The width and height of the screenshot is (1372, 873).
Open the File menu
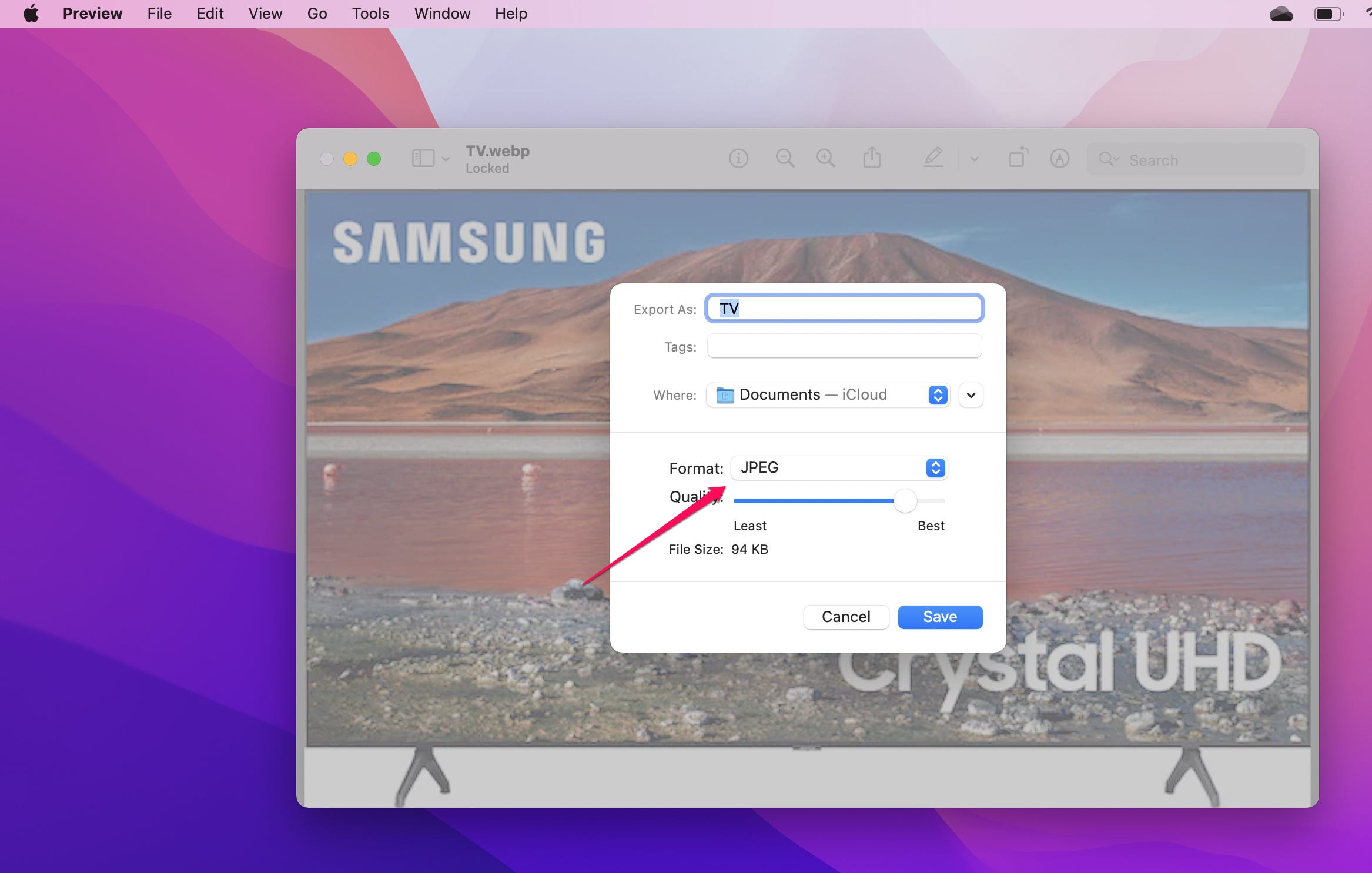coord(159,13)
